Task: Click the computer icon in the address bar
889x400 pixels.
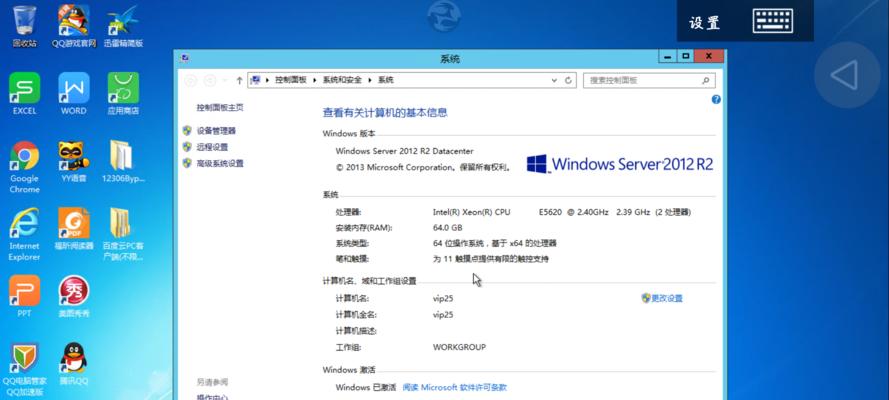Action: coord(256,80)
